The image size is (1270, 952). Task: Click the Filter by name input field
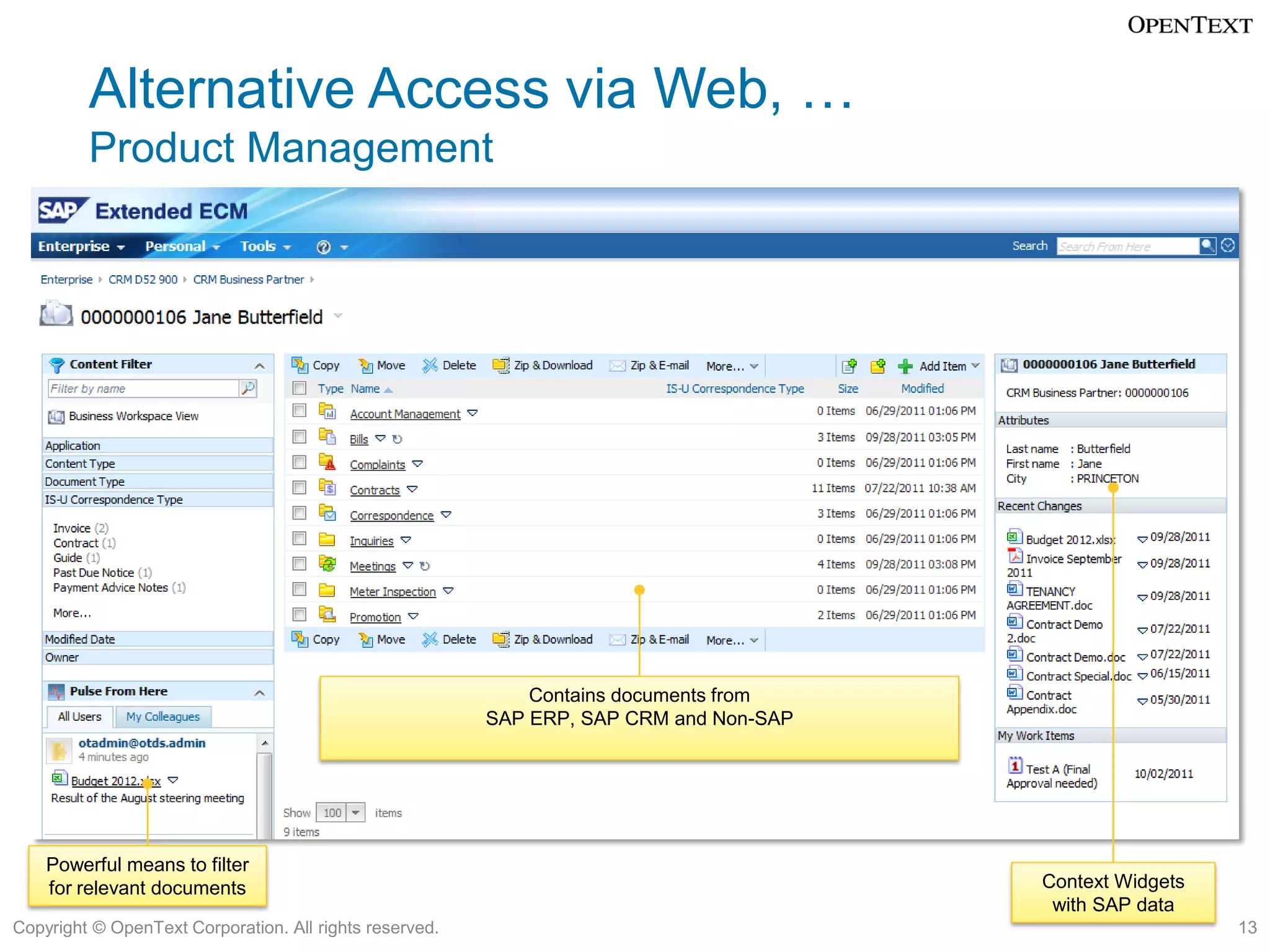tap(144, 389)
